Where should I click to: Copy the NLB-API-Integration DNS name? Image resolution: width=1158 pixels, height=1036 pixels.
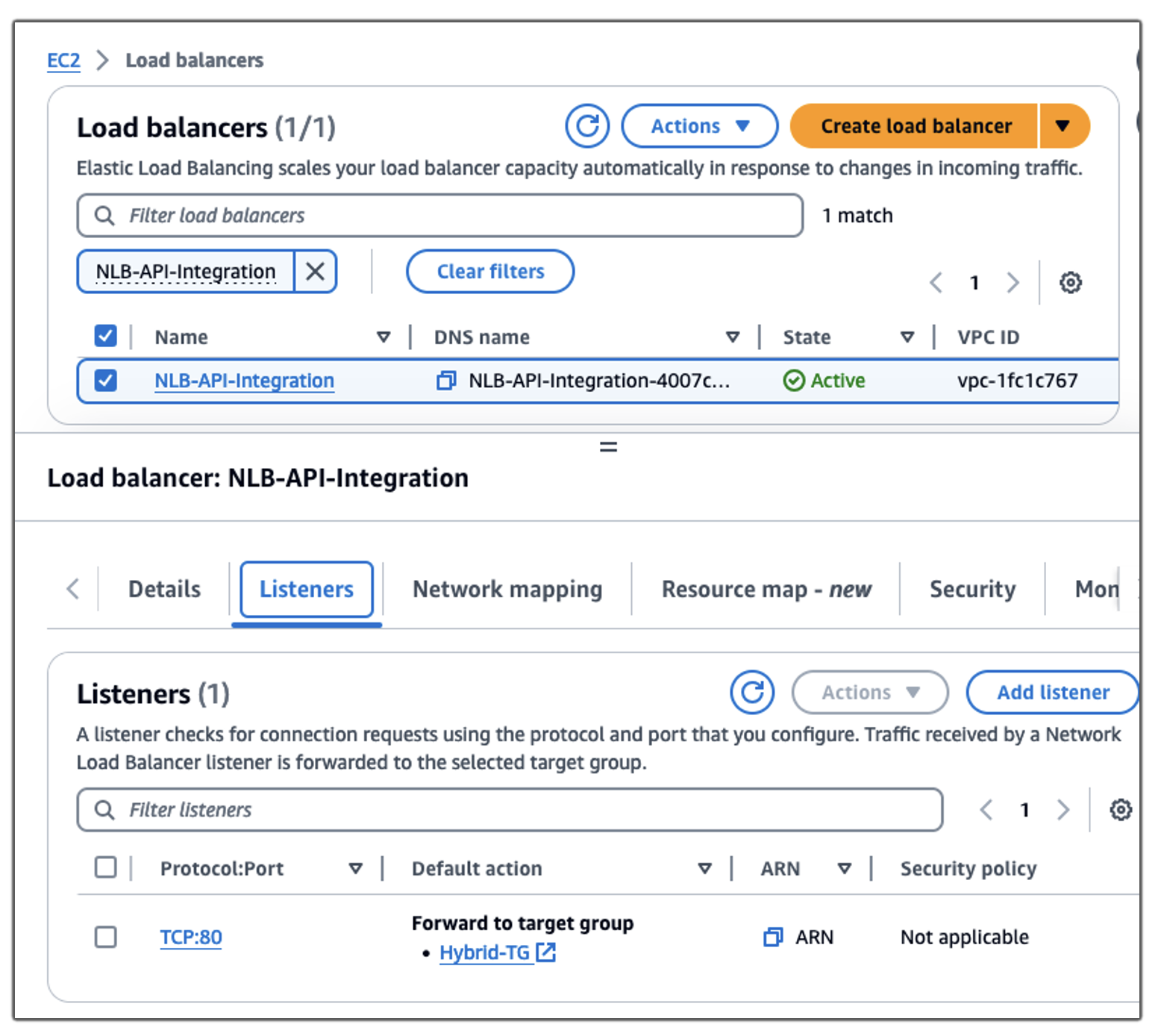(x=446, y=381)
